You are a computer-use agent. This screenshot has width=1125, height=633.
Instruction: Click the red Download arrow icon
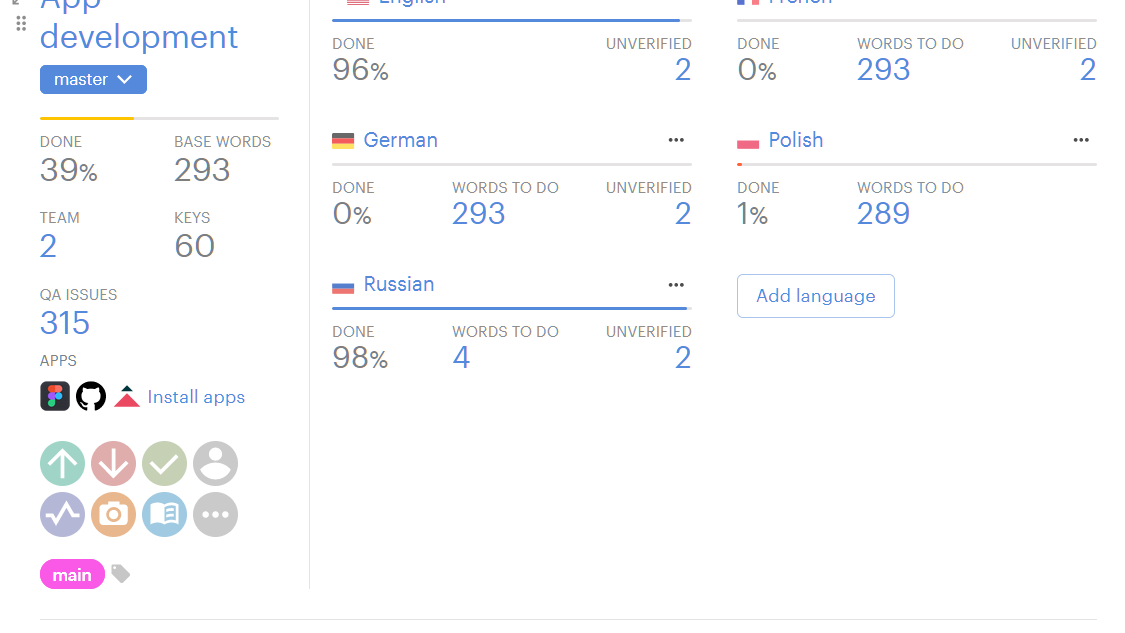tap(113, 464)
